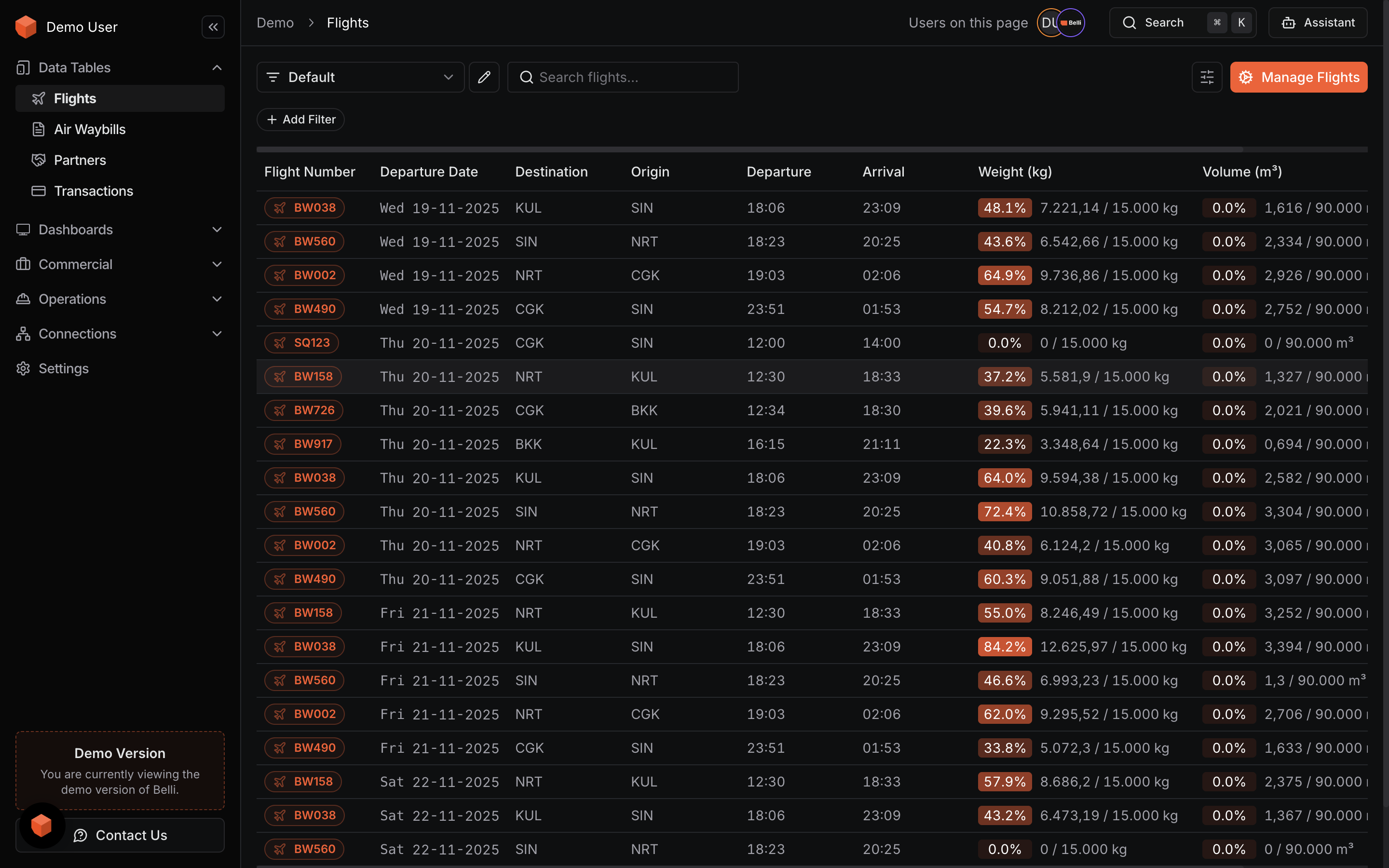Click the pencil edit view icon

tap(484, 77)
